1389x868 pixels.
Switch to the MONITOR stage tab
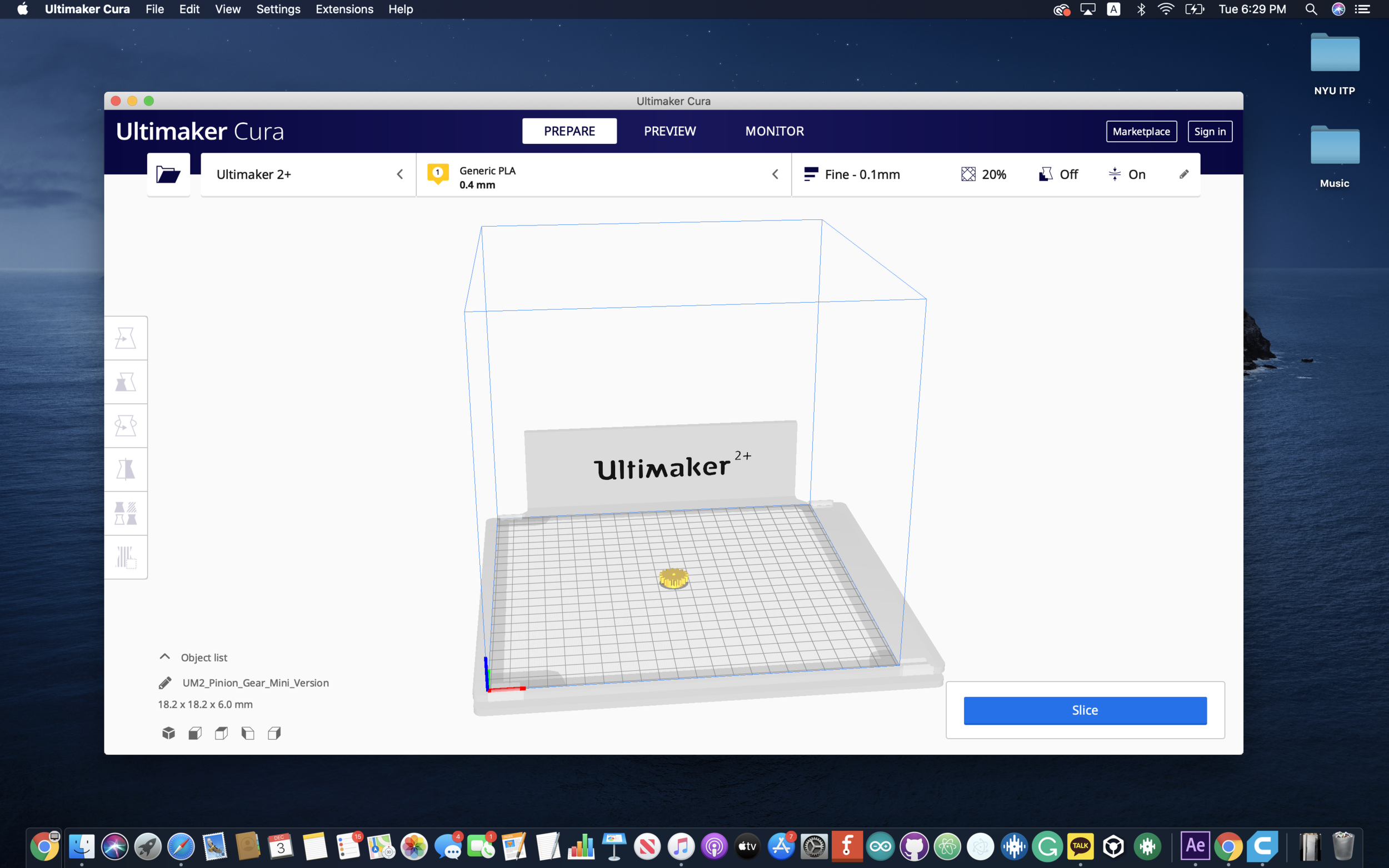pyautogui.click(x=775, y=131)
